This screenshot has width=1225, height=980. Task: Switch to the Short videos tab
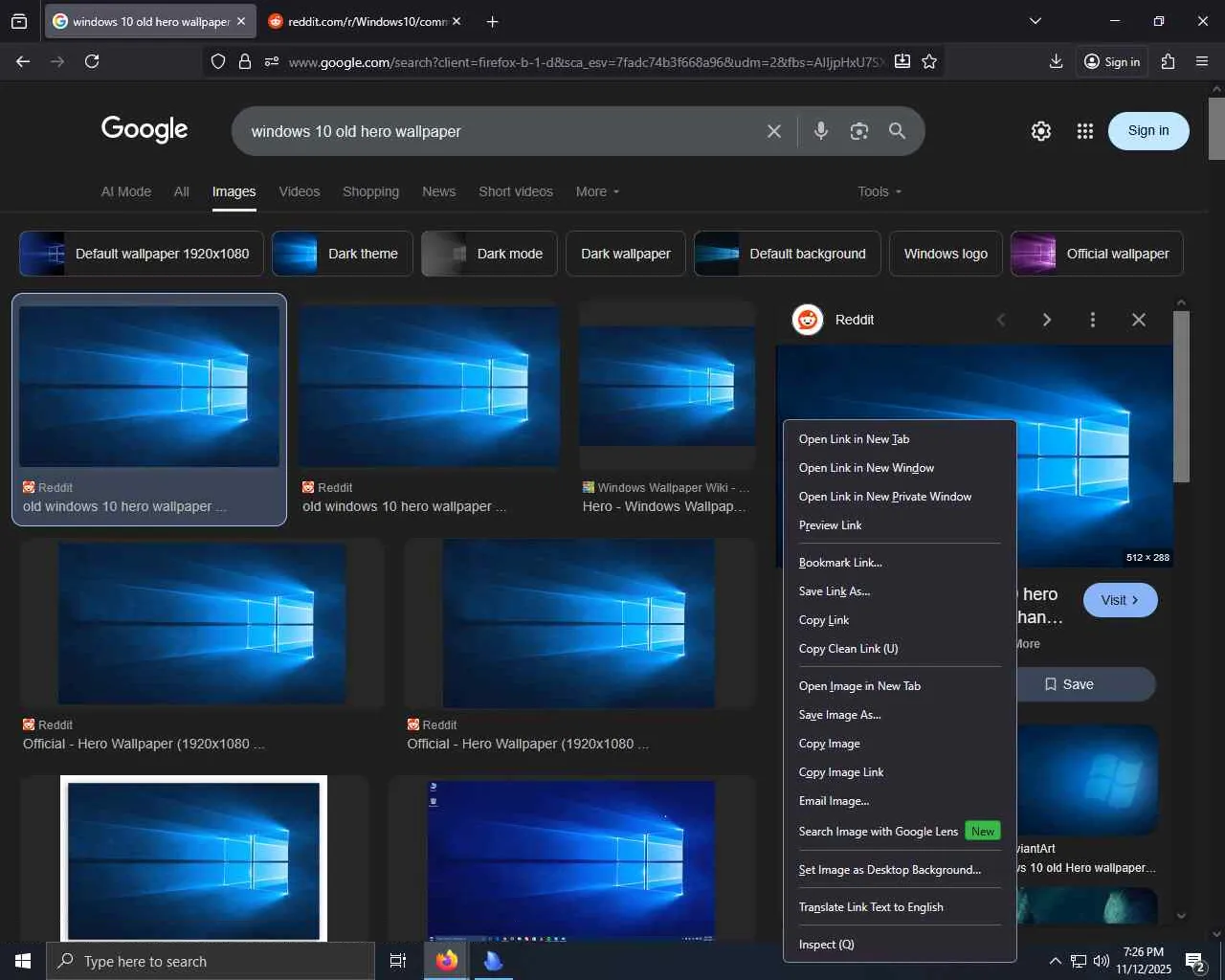[516, 191]
